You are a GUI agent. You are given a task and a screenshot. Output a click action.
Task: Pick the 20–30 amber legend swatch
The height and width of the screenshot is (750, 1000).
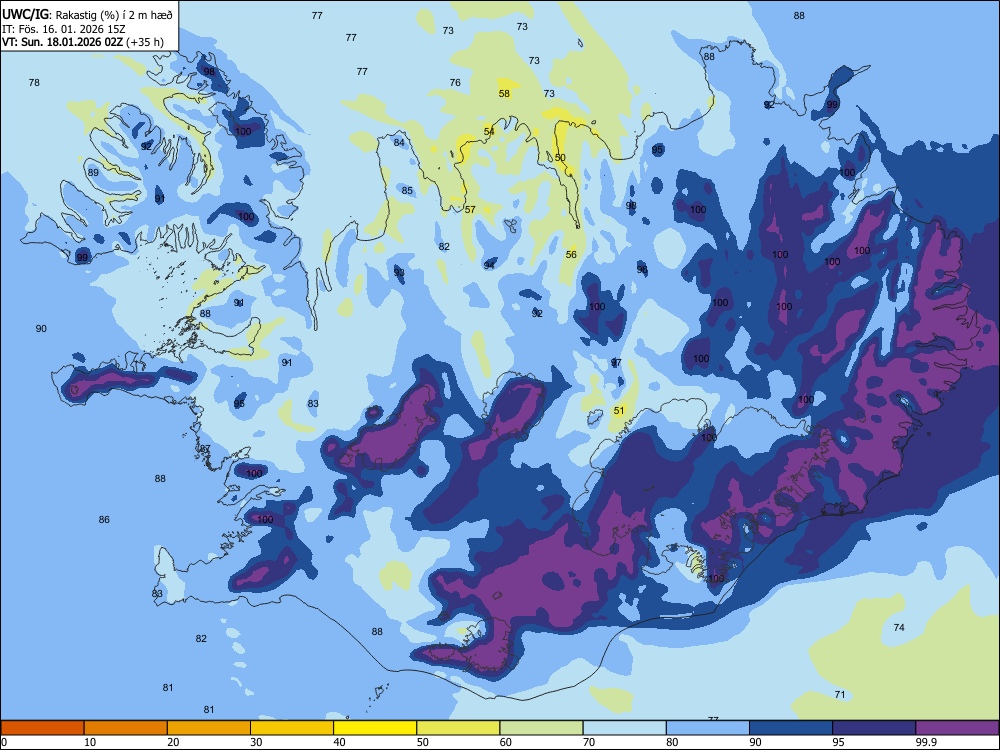click(x=209, y=728)
